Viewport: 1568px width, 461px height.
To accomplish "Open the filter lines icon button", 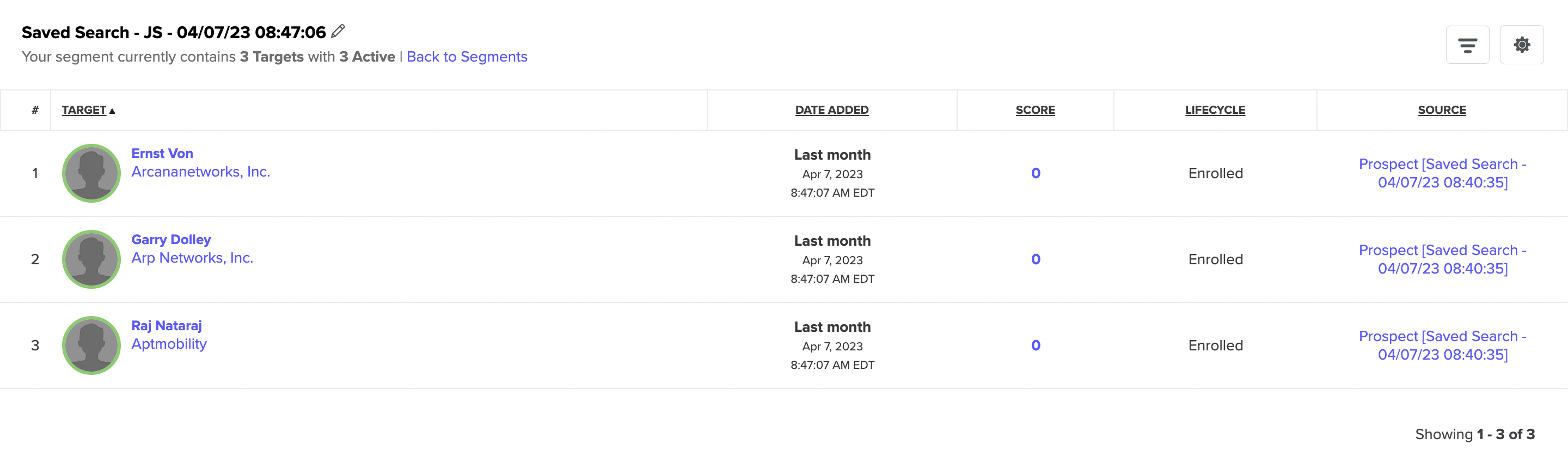I will pyautogui.click(x=1468, y=45).
